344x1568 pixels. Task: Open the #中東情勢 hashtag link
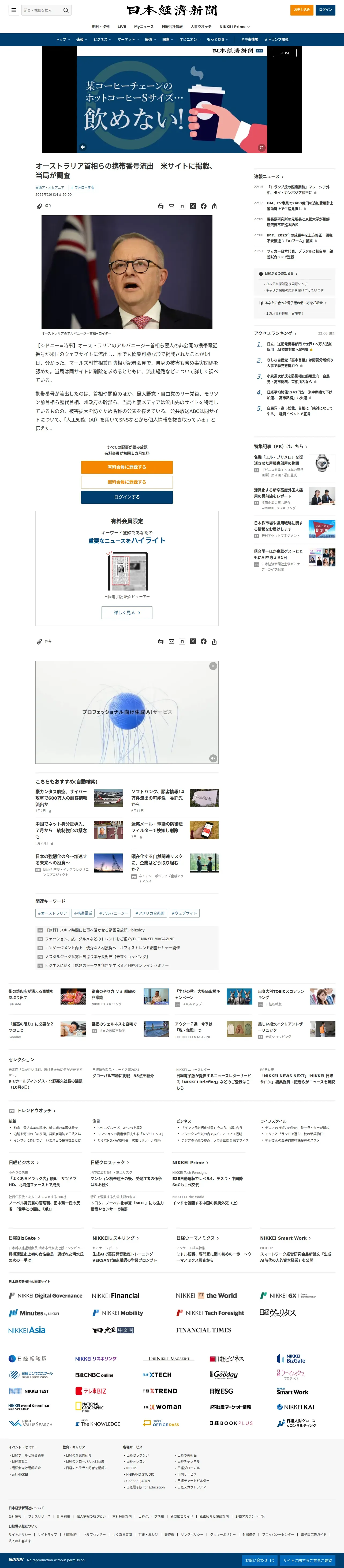click(250, 40)
